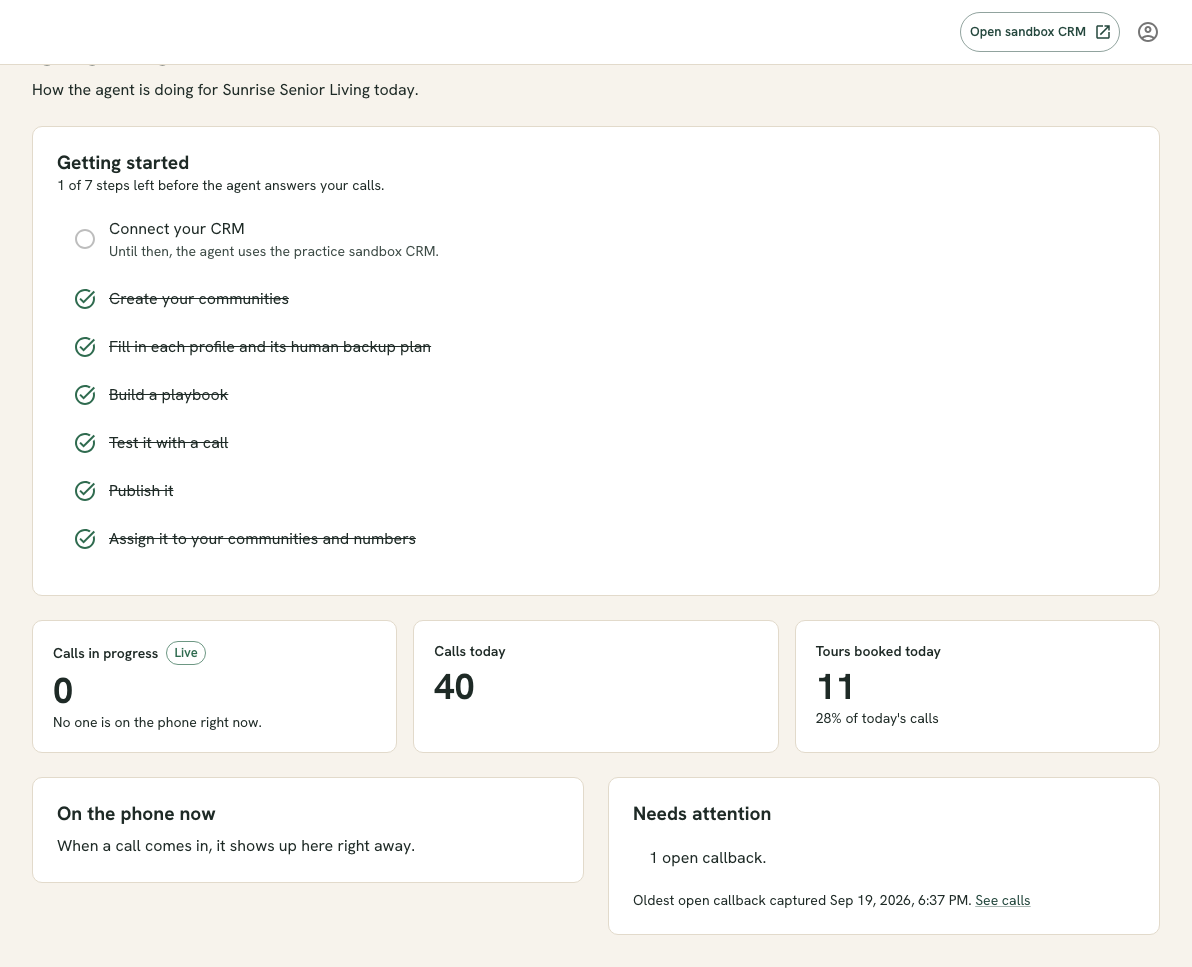
Task: Click the '1 open callback.' text
Action: [708, 858]
